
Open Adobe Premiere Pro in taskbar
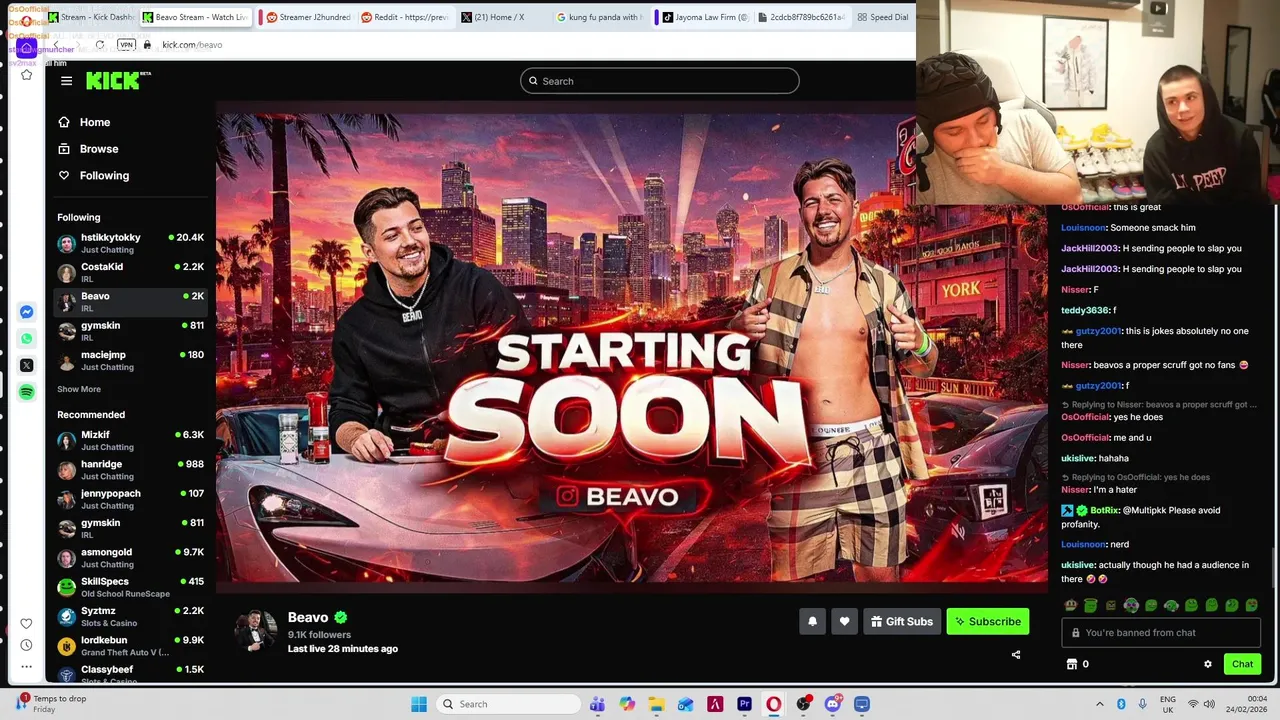point(744,704)
